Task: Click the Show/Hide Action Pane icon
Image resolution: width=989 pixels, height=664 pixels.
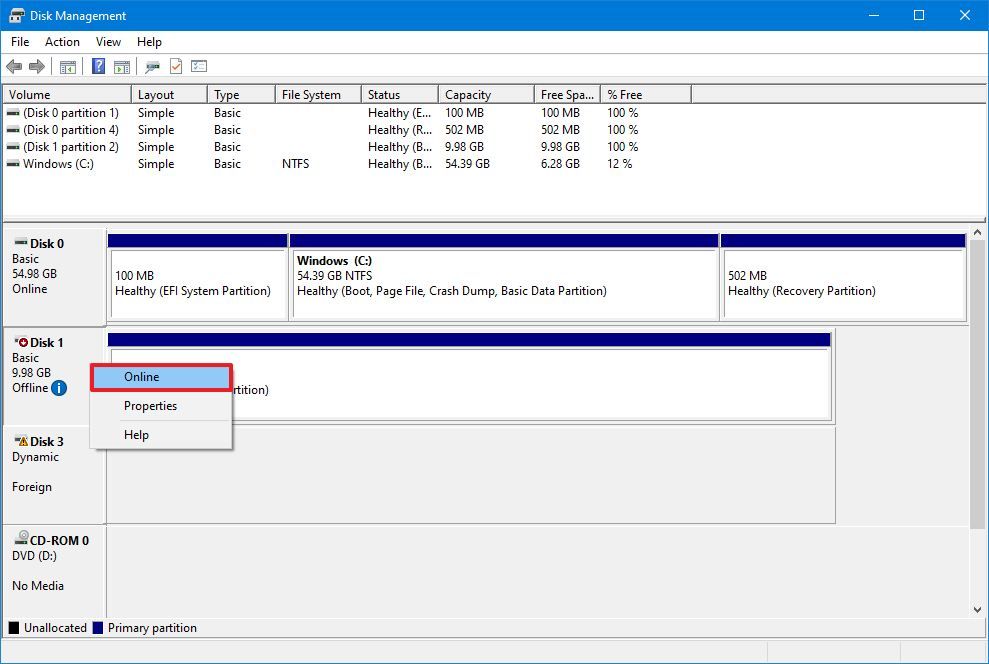Action: click(121, 67)
